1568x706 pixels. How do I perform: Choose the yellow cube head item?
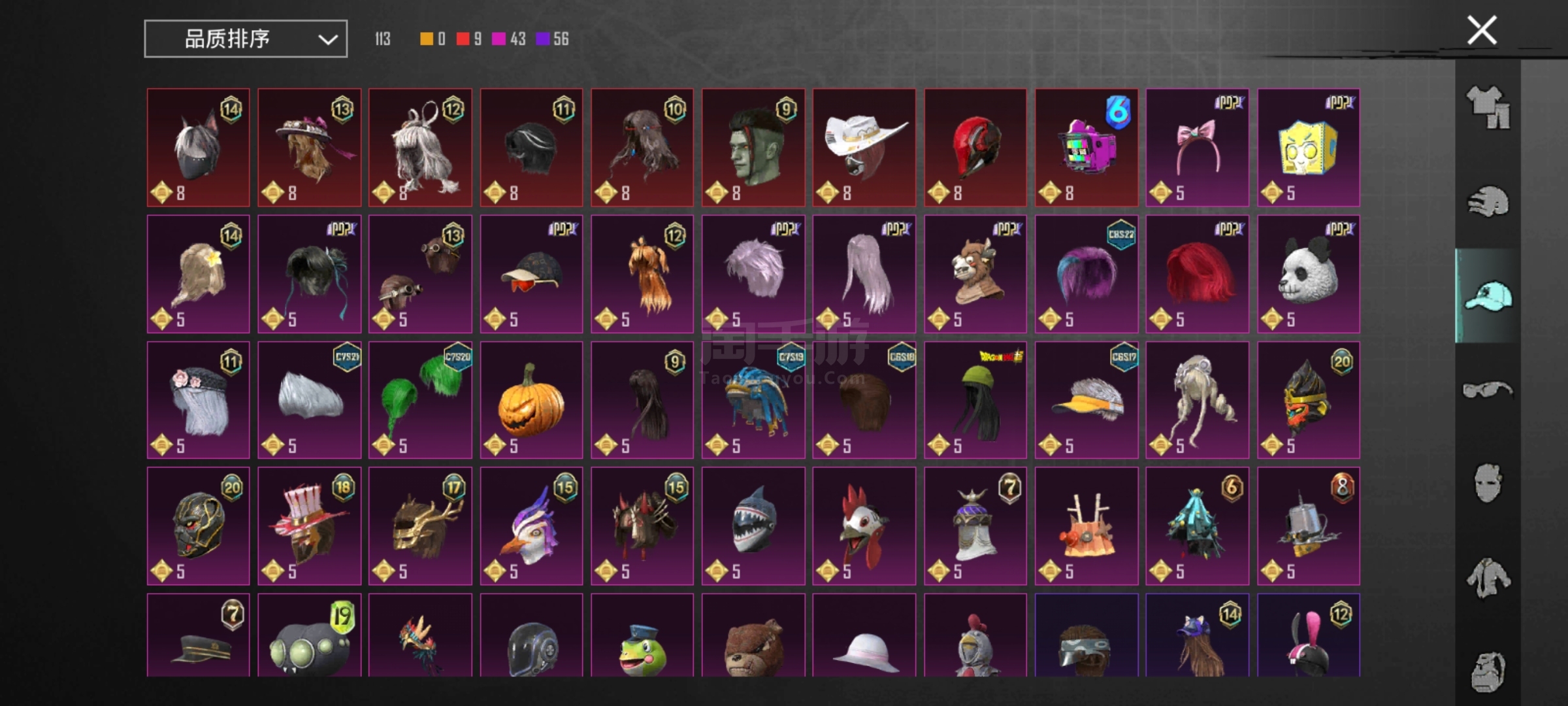pos(1308,148)
